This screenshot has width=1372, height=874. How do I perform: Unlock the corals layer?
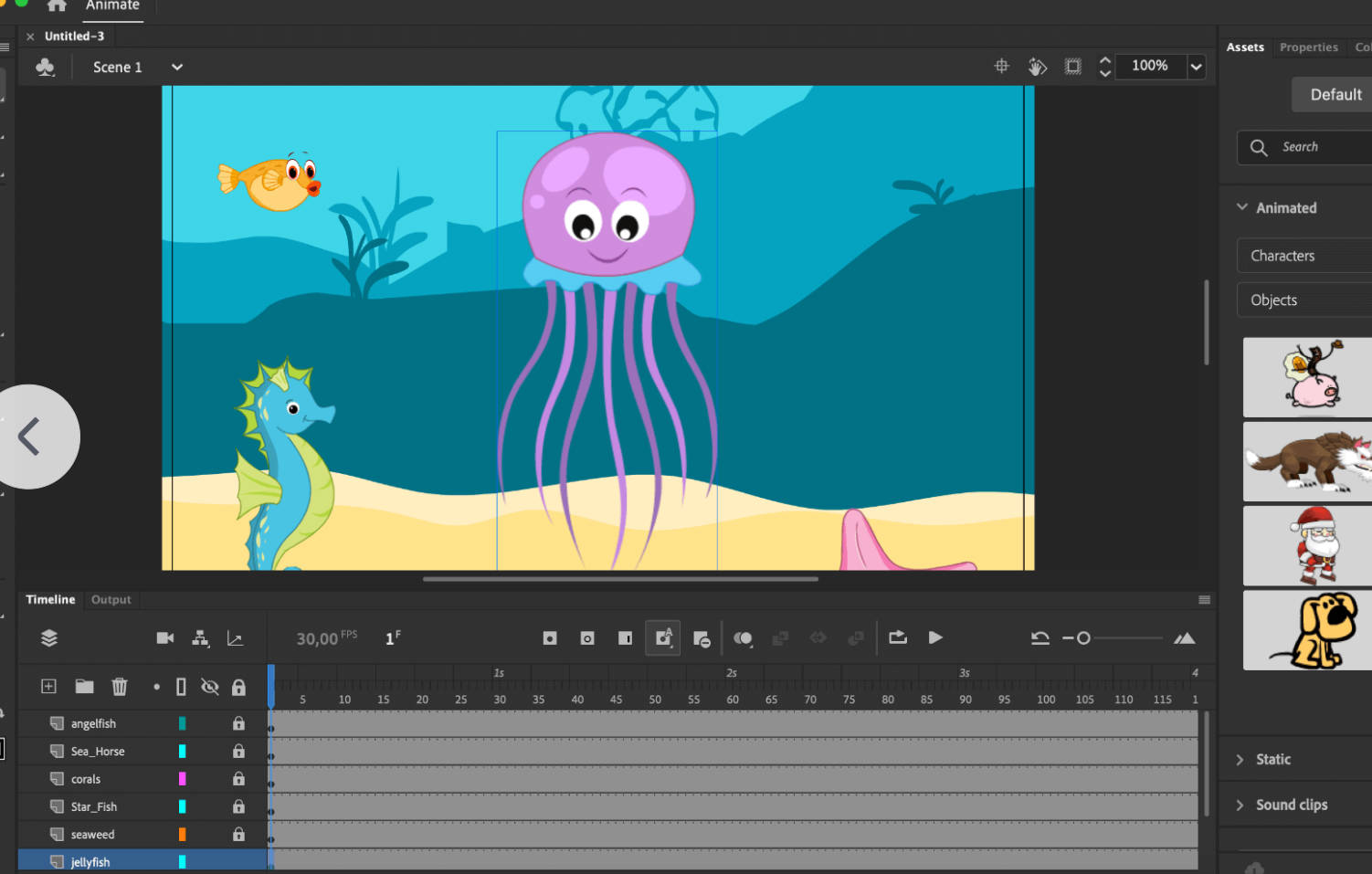tap(238, 779)
